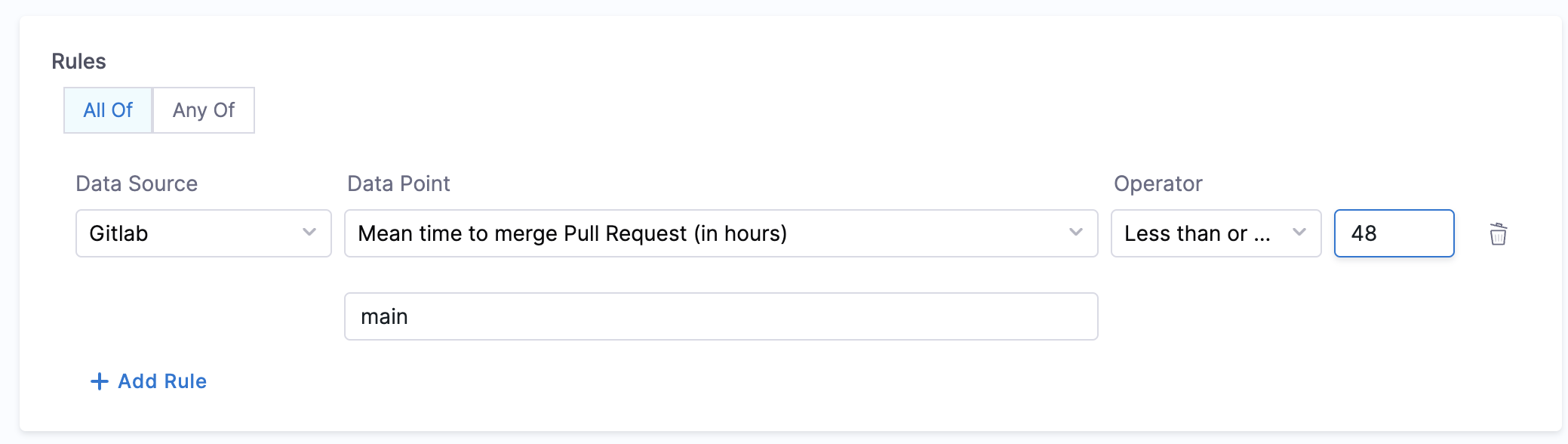Open the 'Less than or ...' operator dropdown
The height and width of the screenshot is (444, 1568).
pos(1215,233)
